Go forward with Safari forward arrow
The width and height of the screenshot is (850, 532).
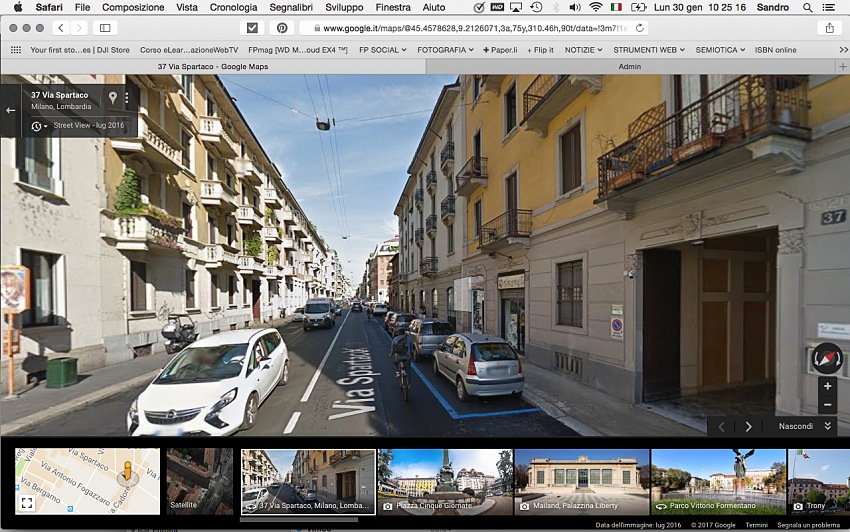coord(79,28)
